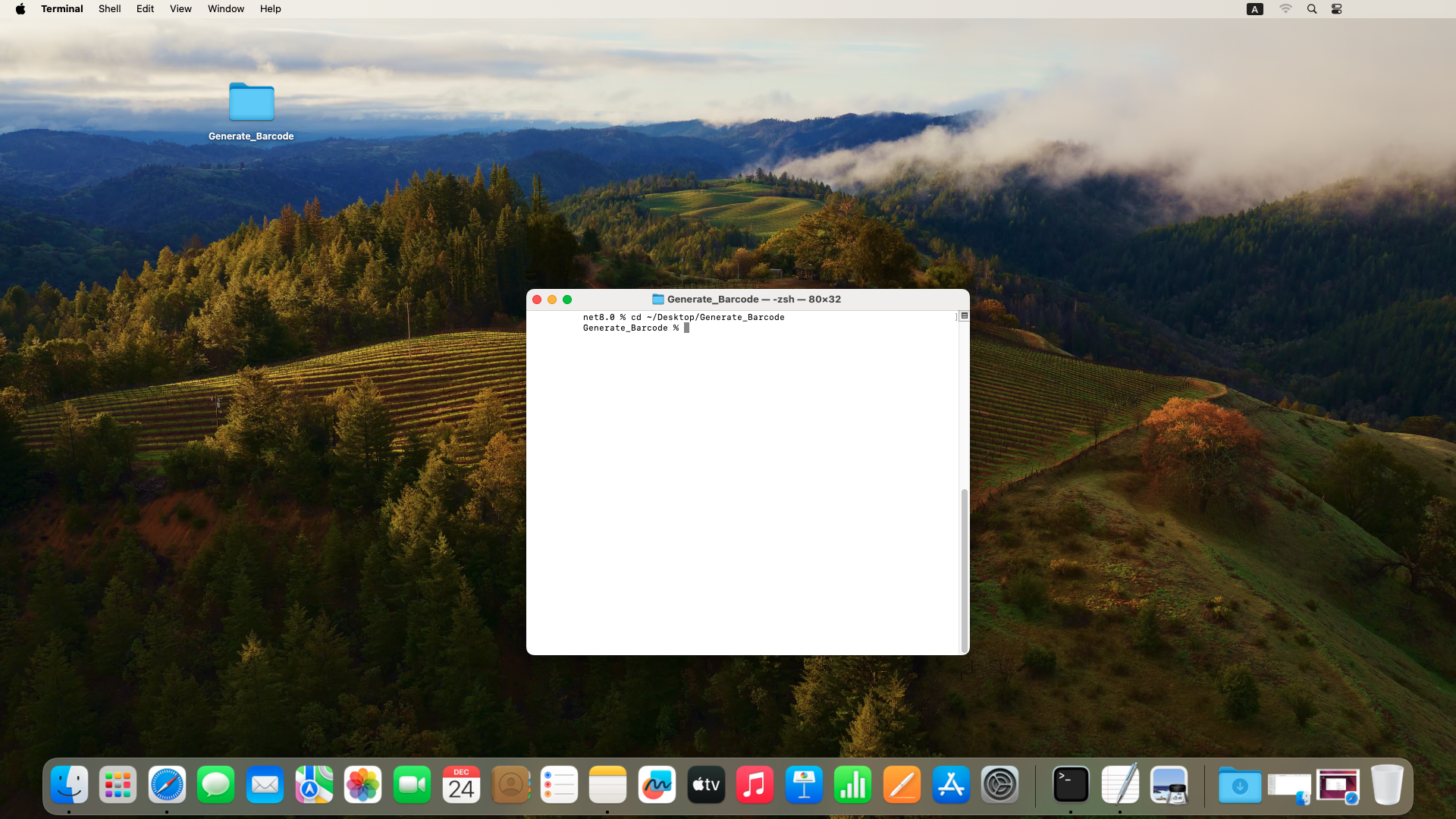Screen dimensions: 1456x819
Task: Open the Shell menu
Action: coord(109,9)
